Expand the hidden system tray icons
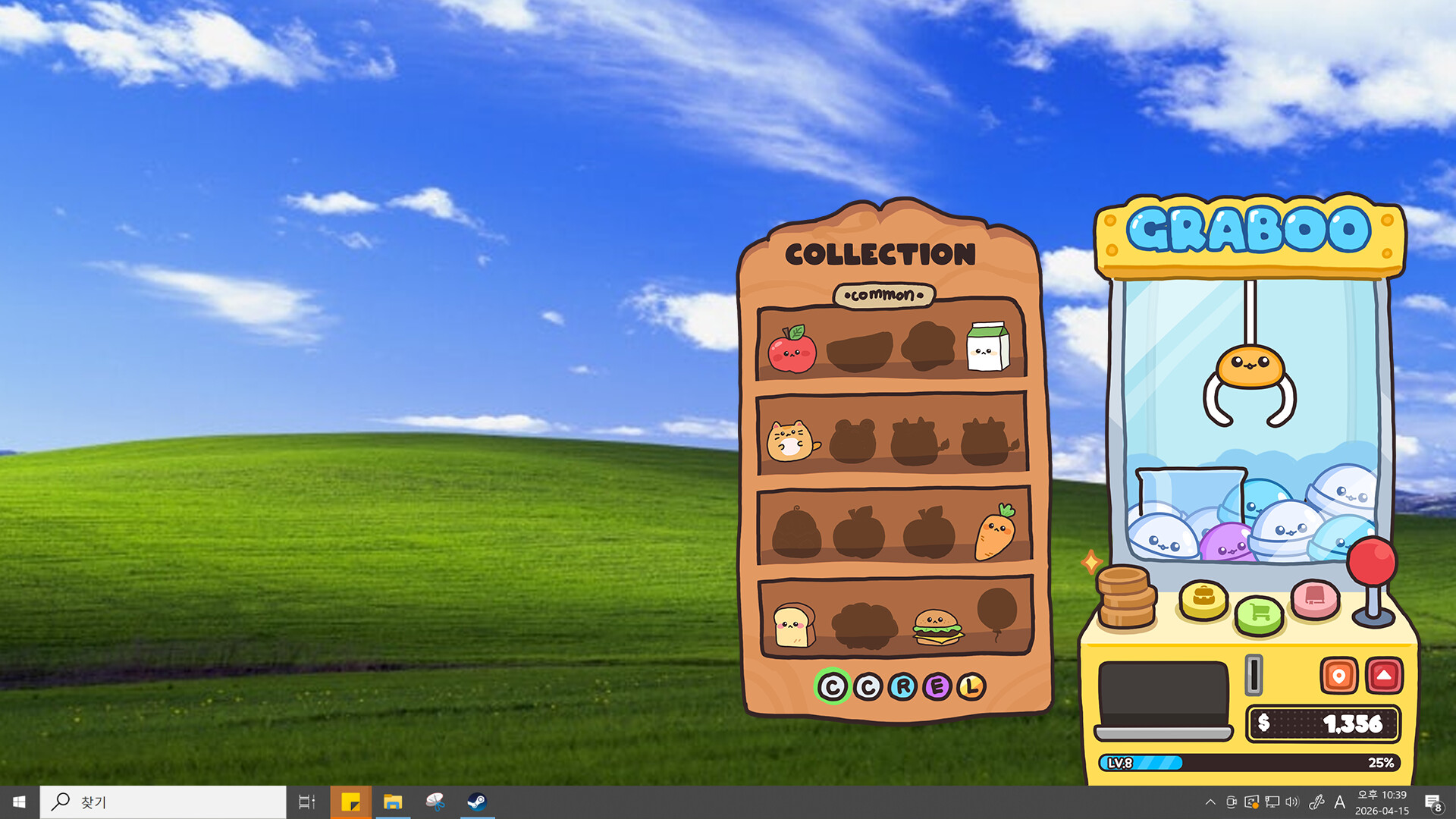This screenshot has width=1456, height=819. (1210, 802)
